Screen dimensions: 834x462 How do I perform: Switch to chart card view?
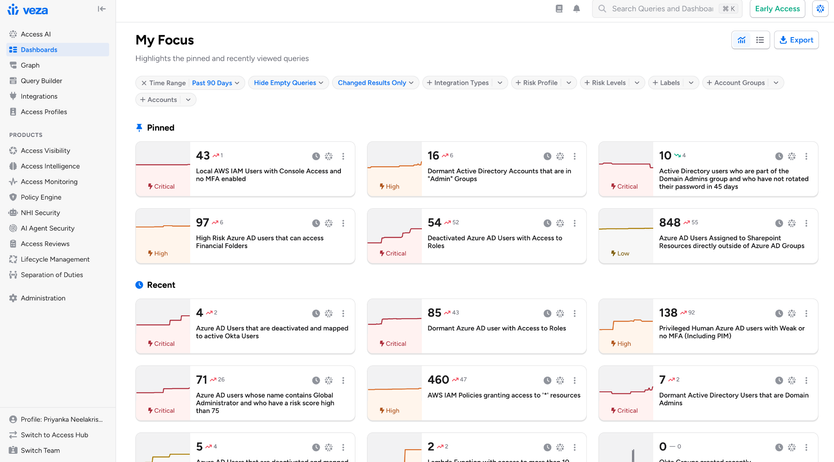coord(741,40)
